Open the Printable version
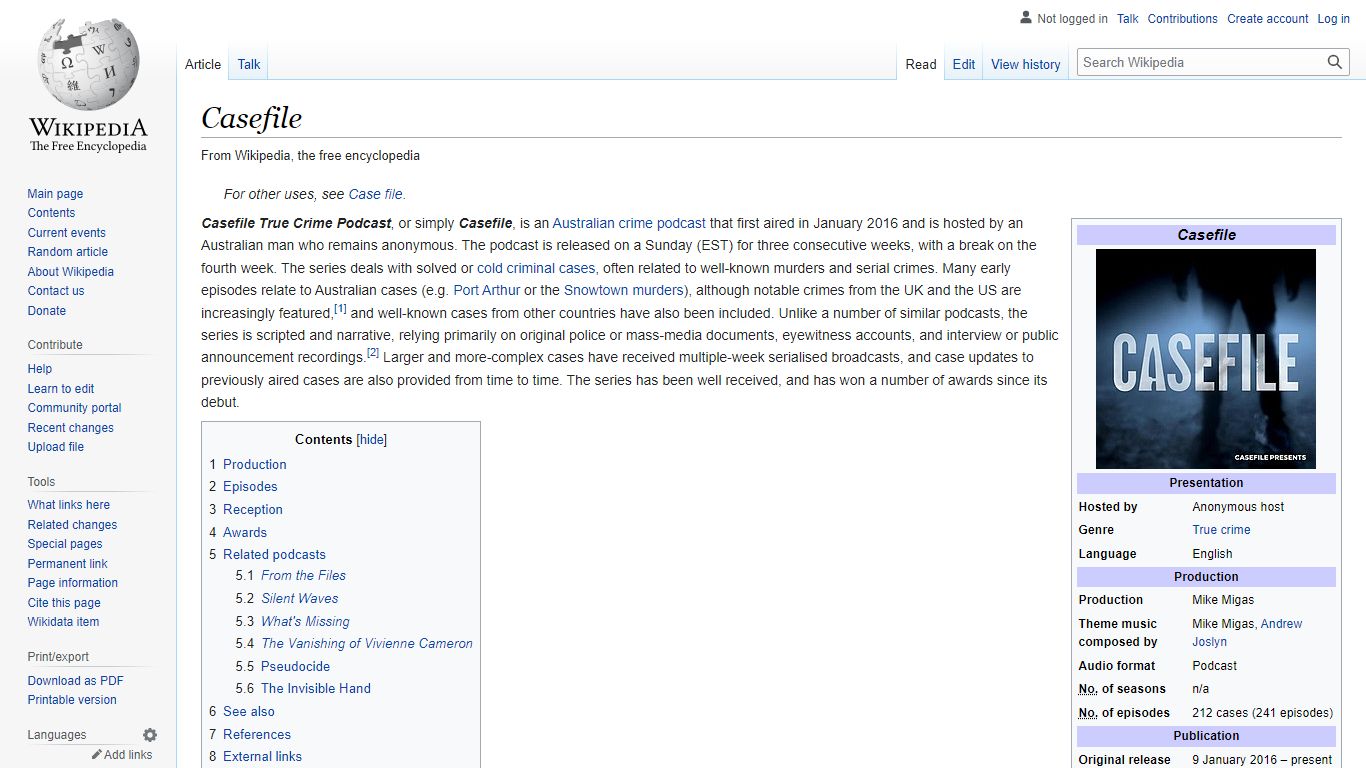1366x768 pixels. pos(72,700)
